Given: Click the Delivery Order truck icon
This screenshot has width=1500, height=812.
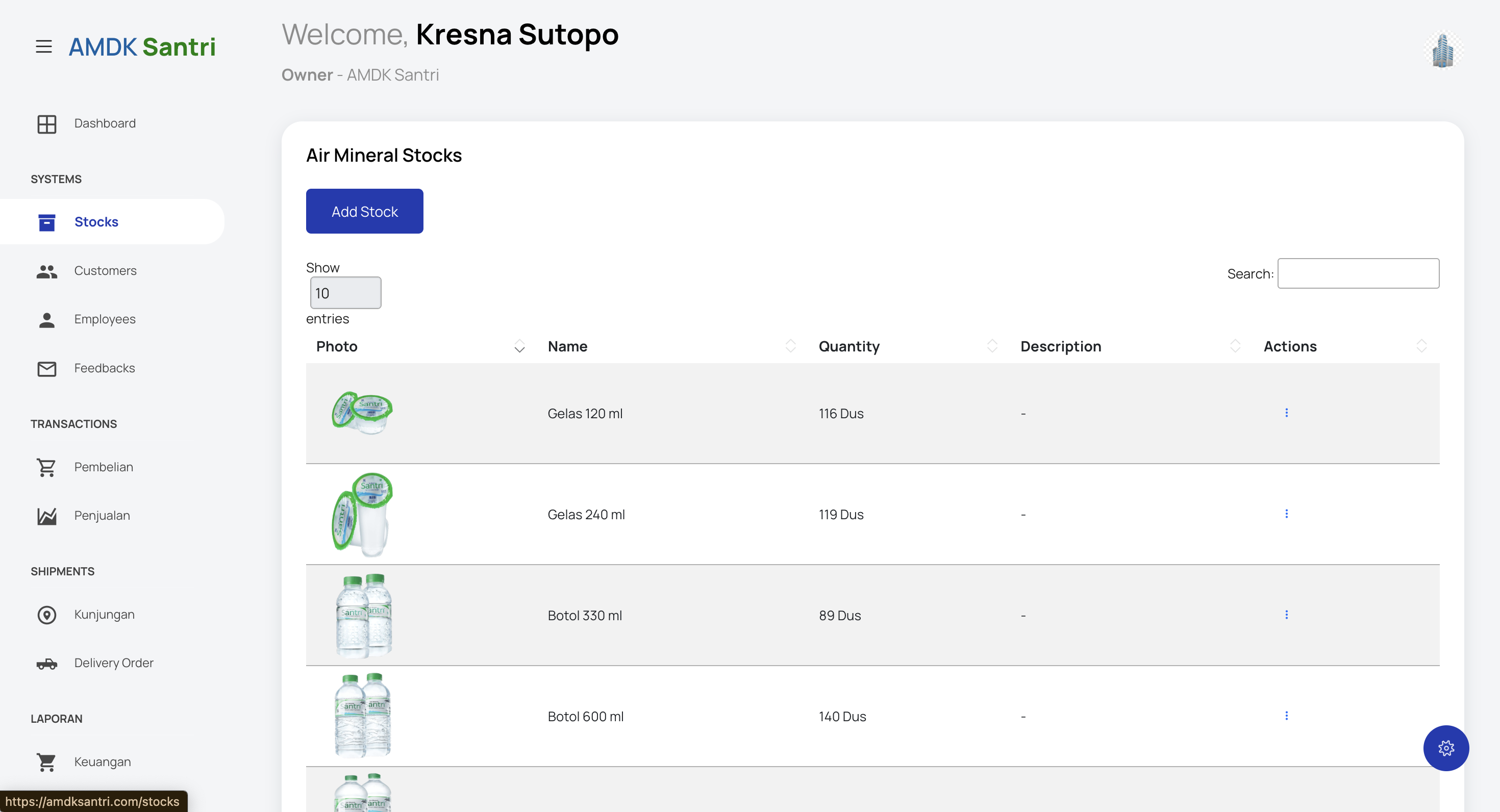Looking at the screenshot, I should tap(46, 664).
